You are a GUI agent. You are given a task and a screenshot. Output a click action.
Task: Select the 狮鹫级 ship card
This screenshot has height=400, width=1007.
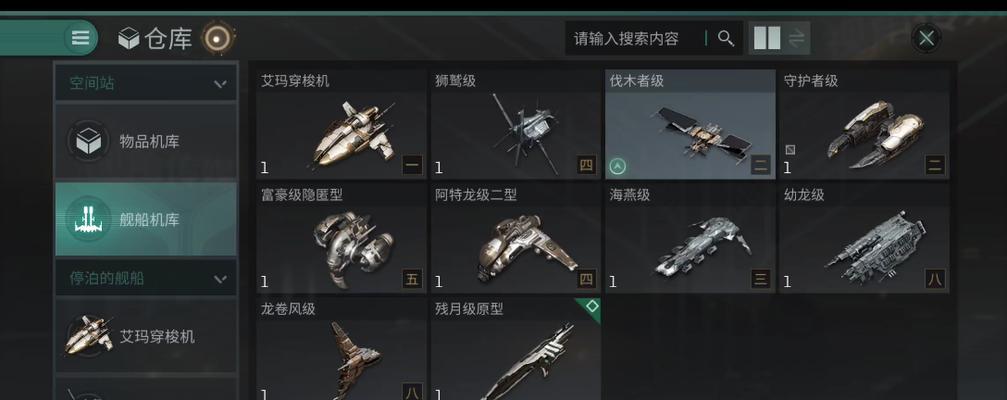(x=516, y=125)
